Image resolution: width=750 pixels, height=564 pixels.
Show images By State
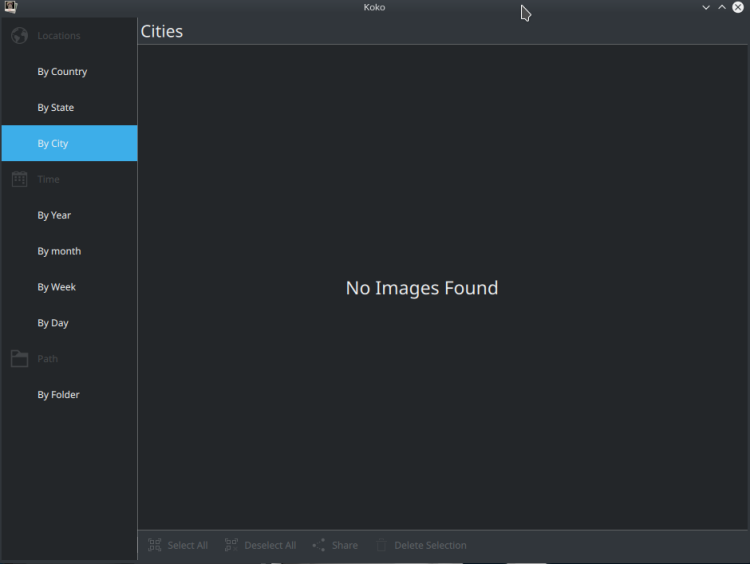(69, 107)
